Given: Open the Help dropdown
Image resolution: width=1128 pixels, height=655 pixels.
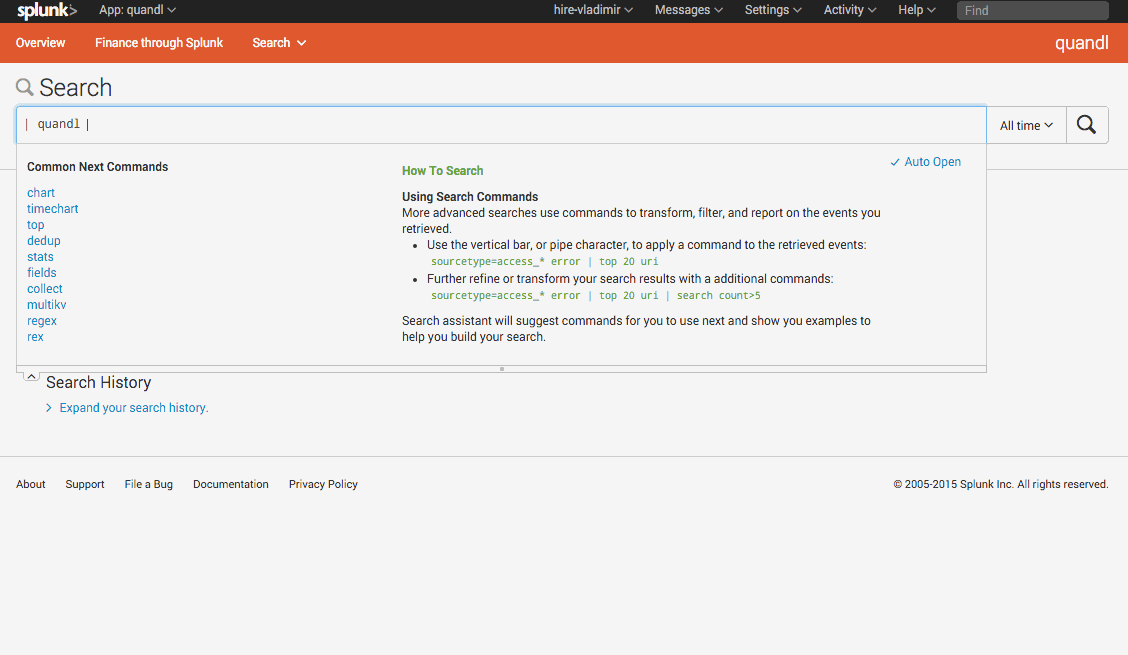Looking at the screenshot, I should (x=916, y=10).
